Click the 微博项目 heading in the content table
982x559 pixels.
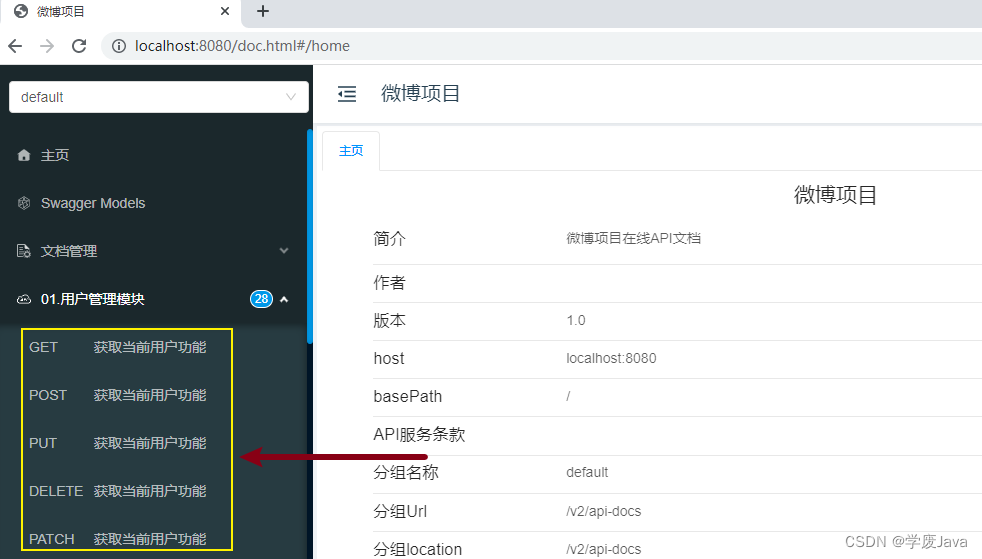point(835,195)
